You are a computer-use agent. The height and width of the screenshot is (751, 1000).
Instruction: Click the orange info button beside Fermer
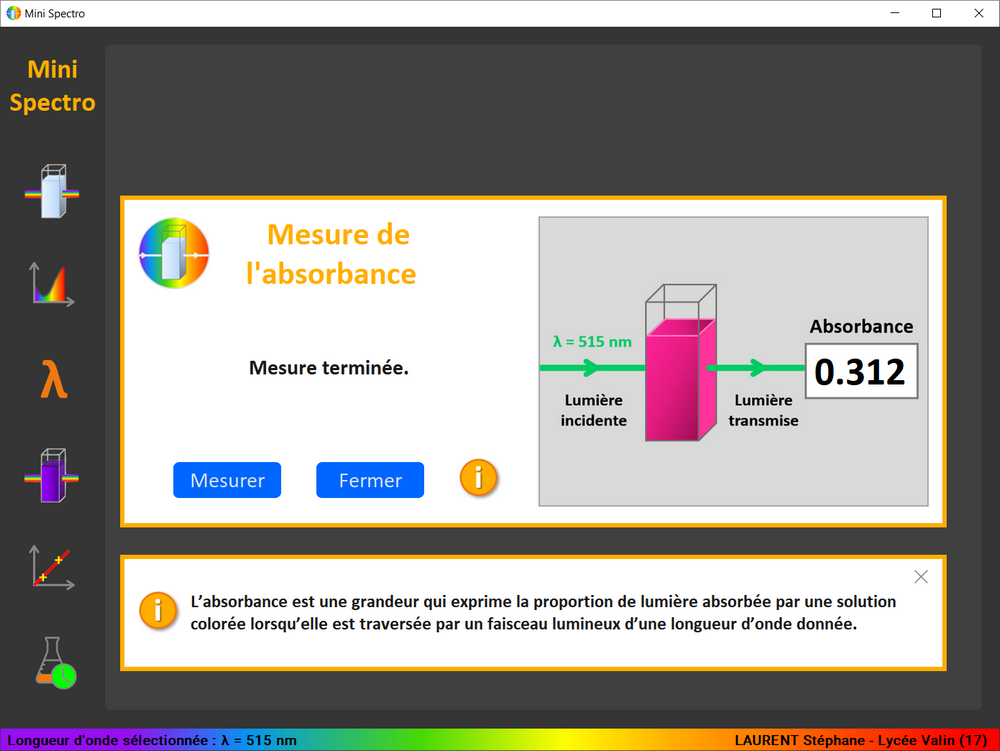[478, 478]
